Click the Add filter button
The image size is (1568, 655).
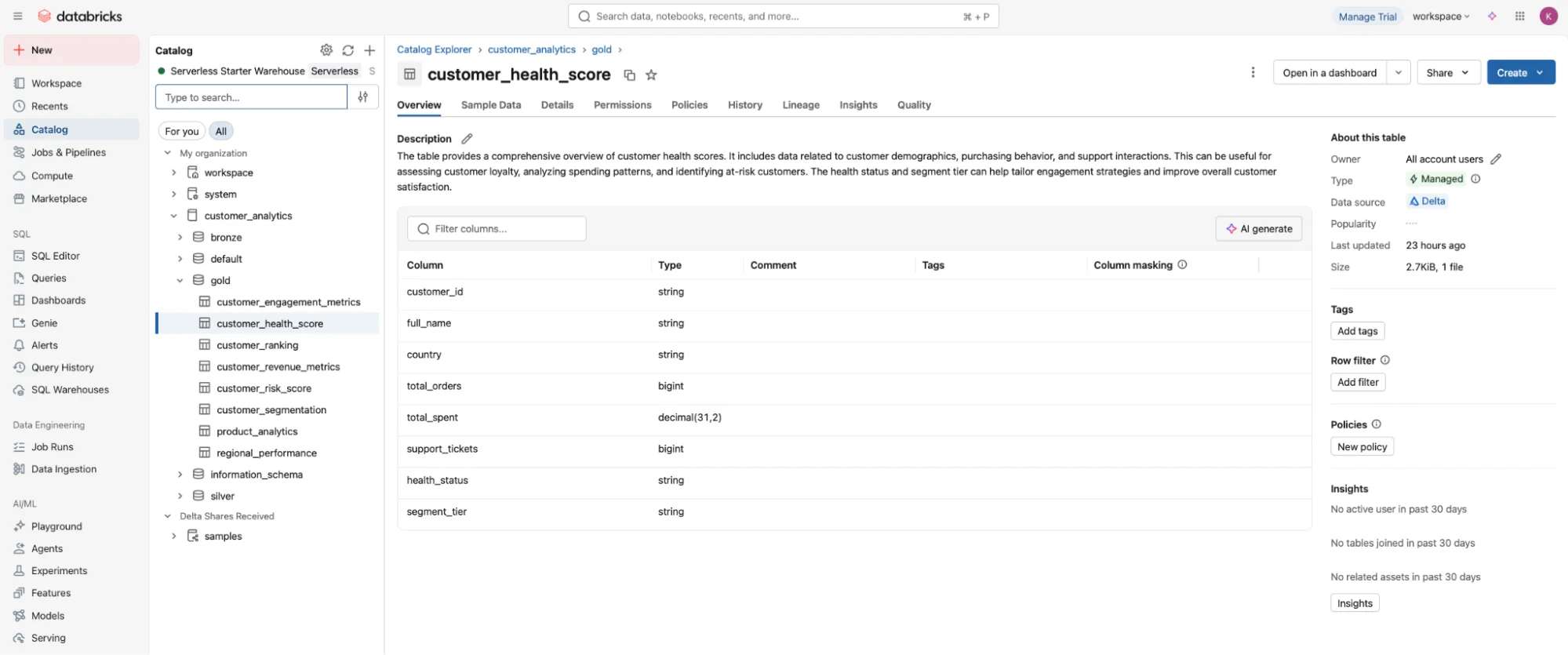pos(1358,382)
